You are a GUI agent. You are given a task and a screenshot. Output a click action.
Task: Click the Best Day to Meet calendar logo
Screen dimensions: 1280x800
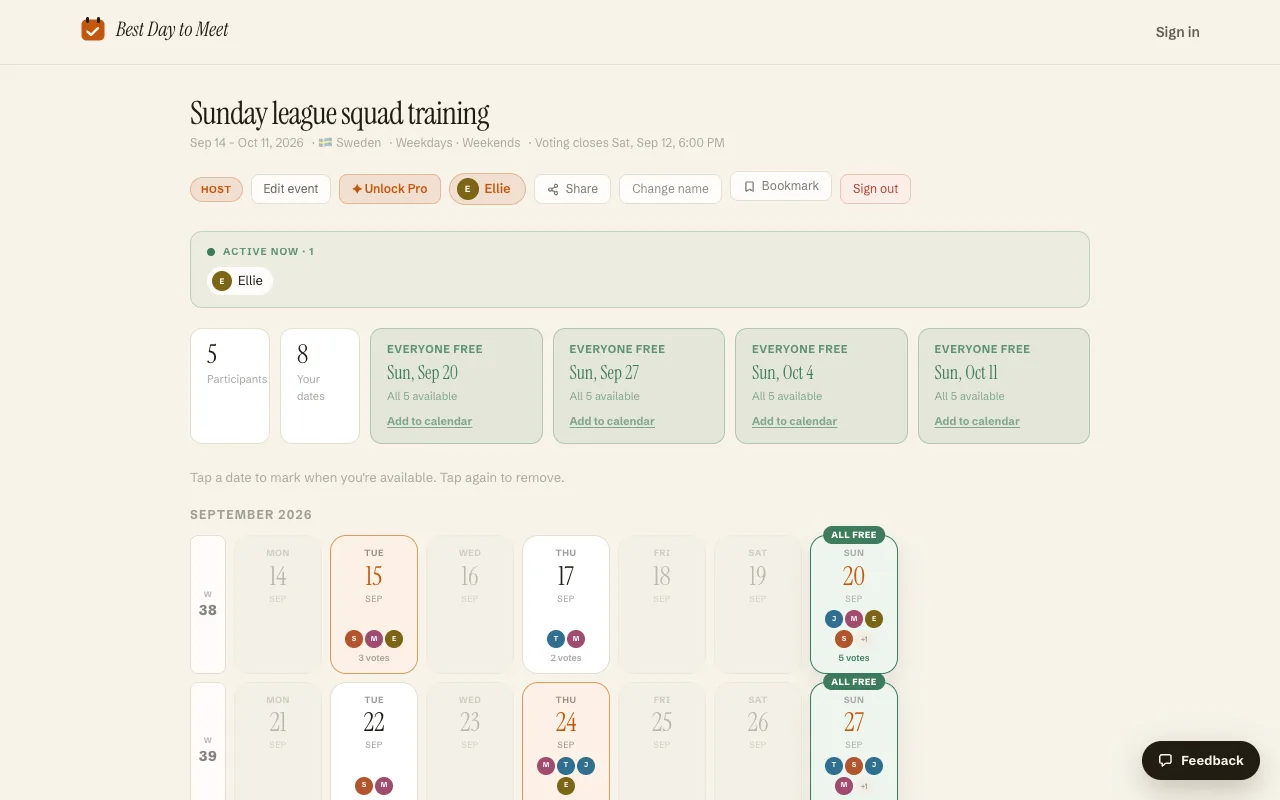(93, 29)
